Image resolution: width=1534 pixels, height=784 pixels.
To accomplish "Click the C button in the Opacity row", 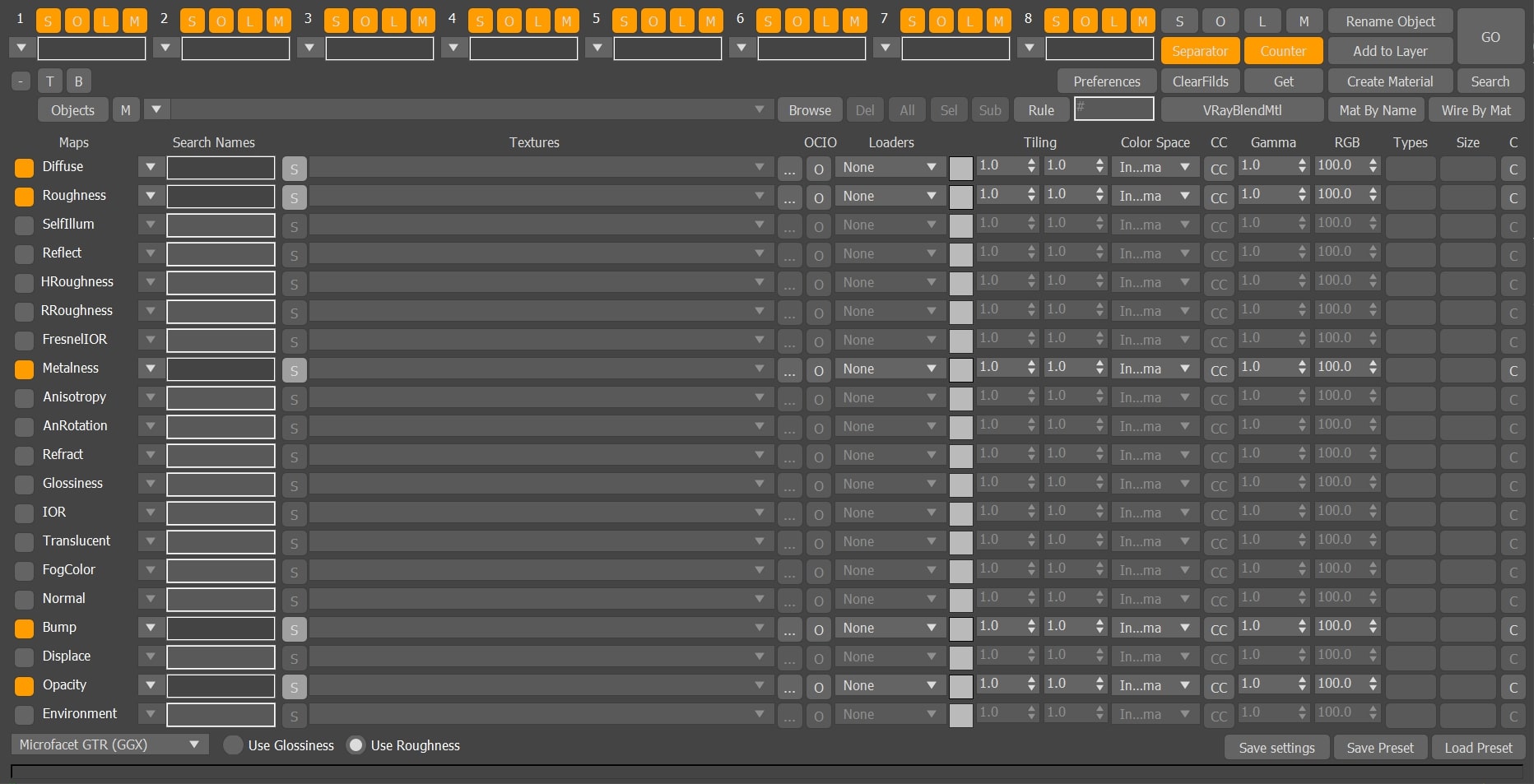I will [x=1513, y=687].
